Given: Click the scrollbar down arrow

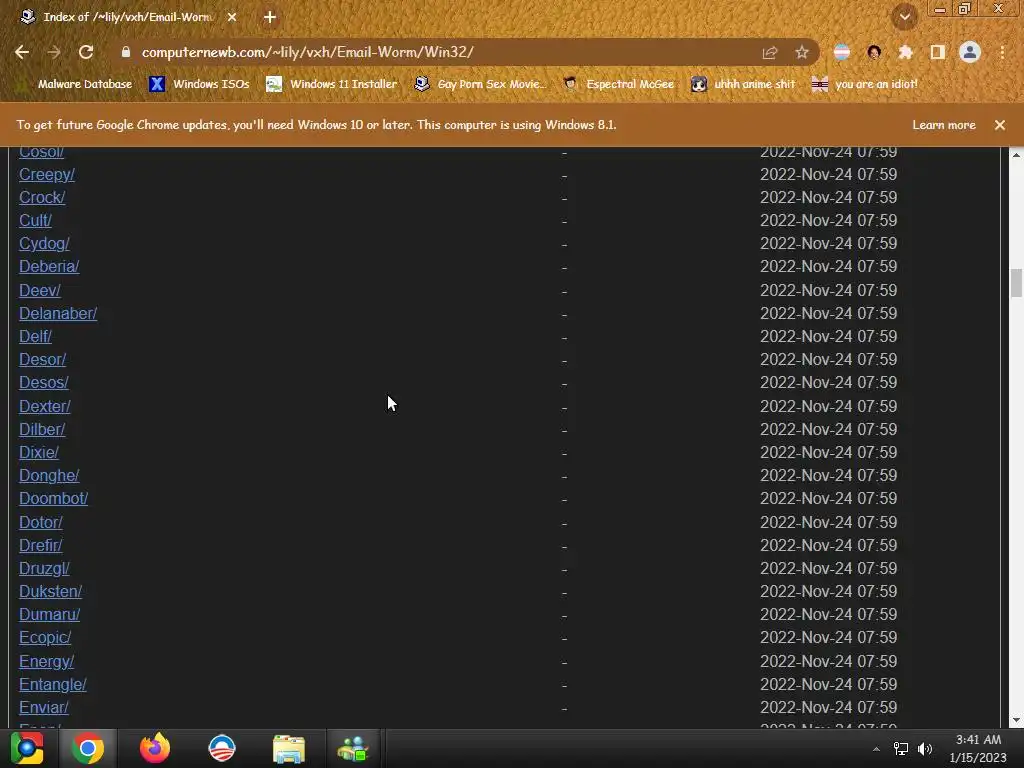Looking at the screenshot, I should [x=1016, y=720].
